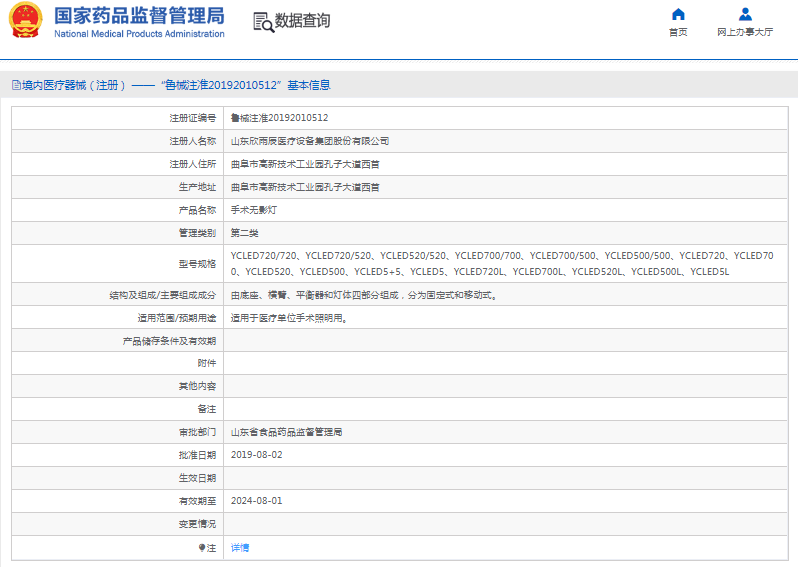Click the bulb icon beside 注
This screenshot has height=567, width=798.
click(x=201, y=548)
